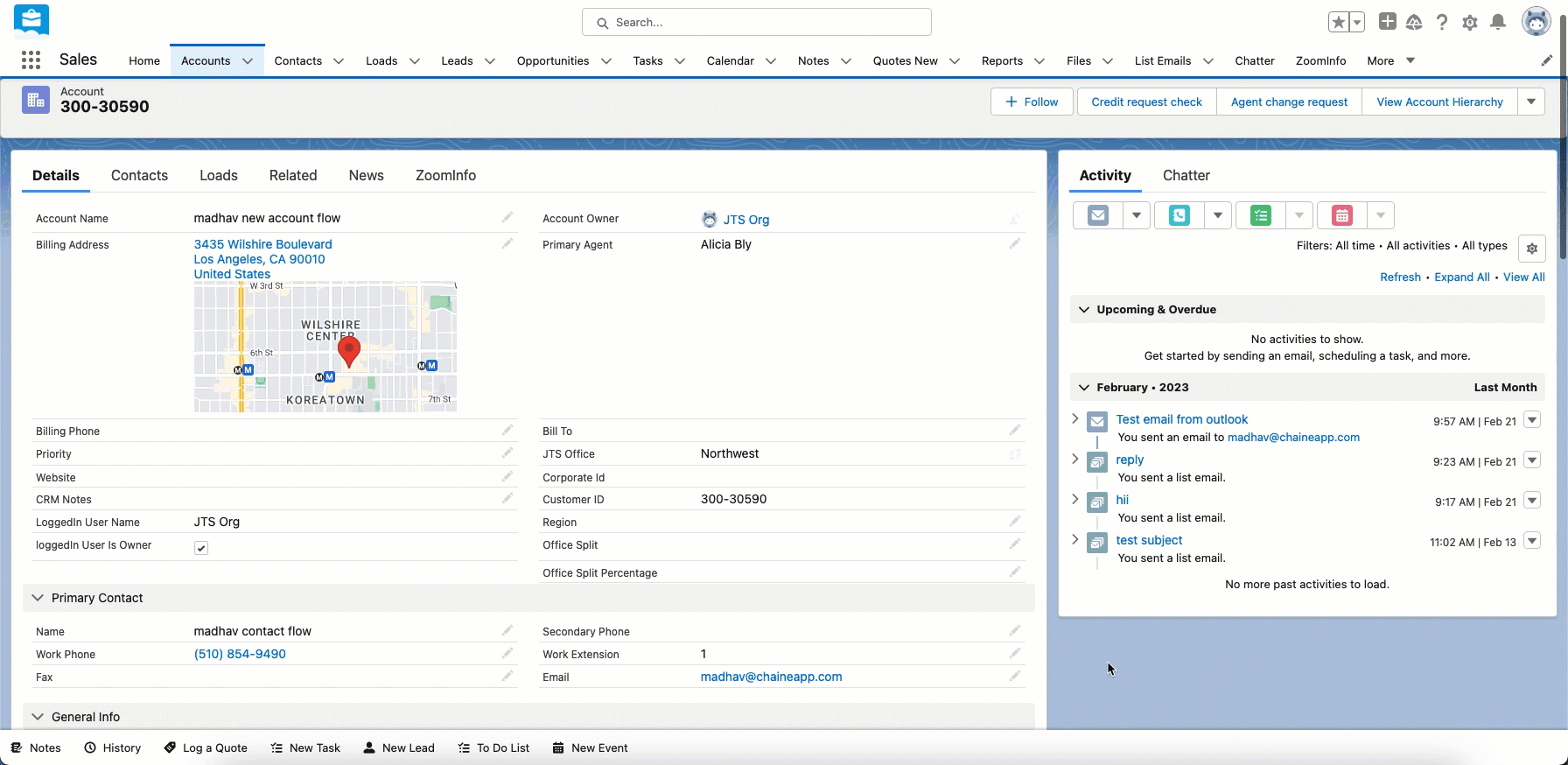Click the Credit request check button
The image size is (1568, 765).
(x=1147, y=102)
